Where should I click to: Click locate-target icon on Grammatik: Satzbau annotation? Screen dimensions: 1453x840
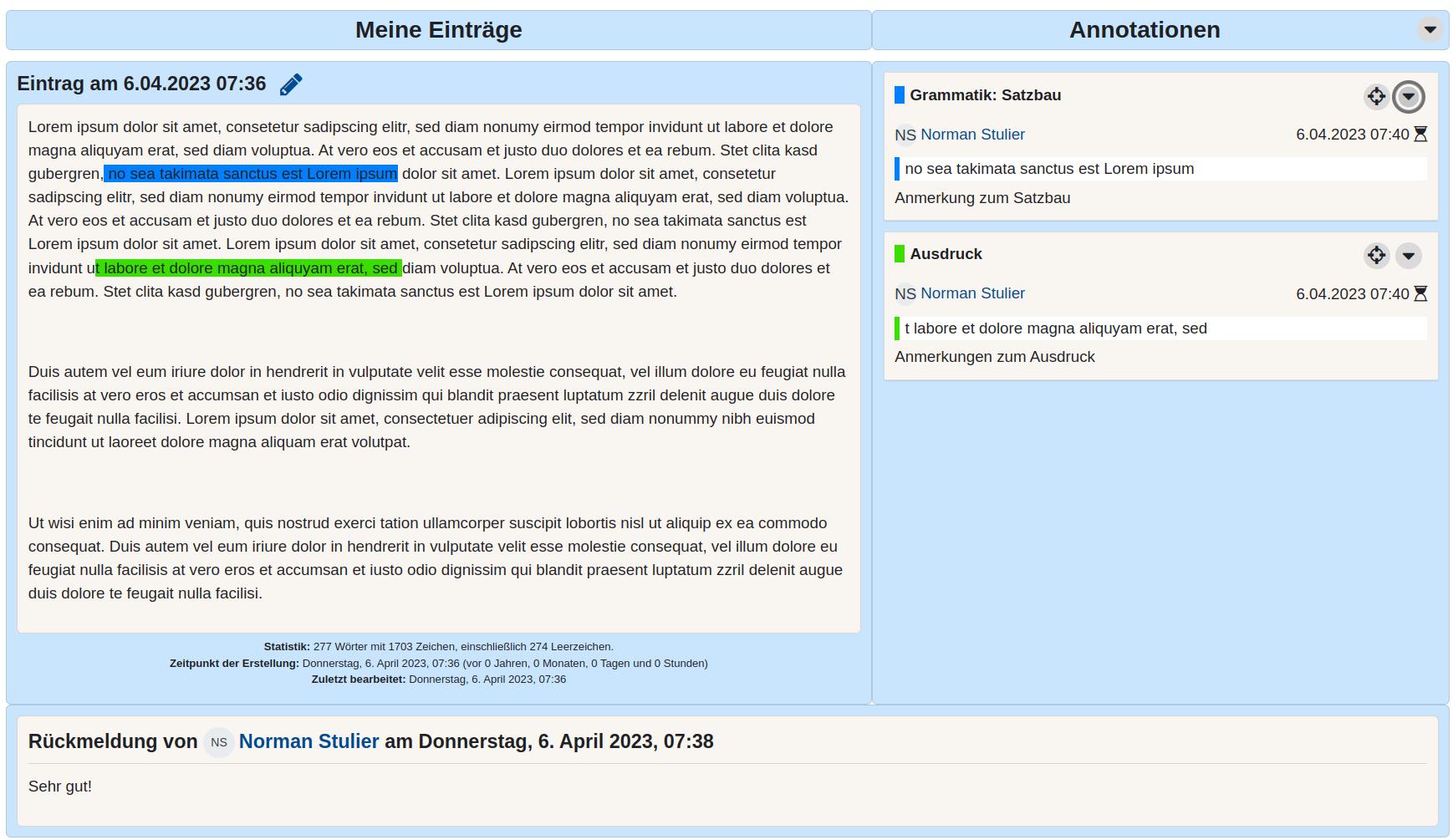pyautogui.click(x=1376, y=97)
